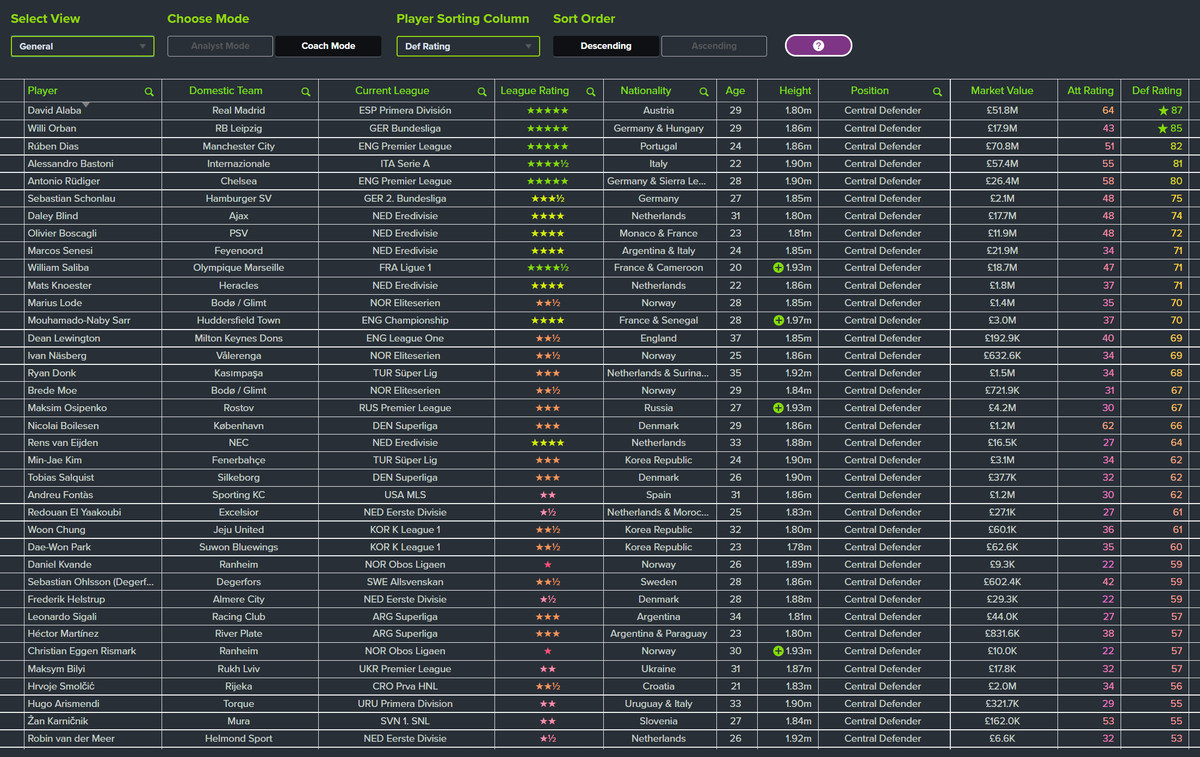Select player Andreu Fontàs
The height and width of the screenshot is (757, 1200).
pos(61,495)
